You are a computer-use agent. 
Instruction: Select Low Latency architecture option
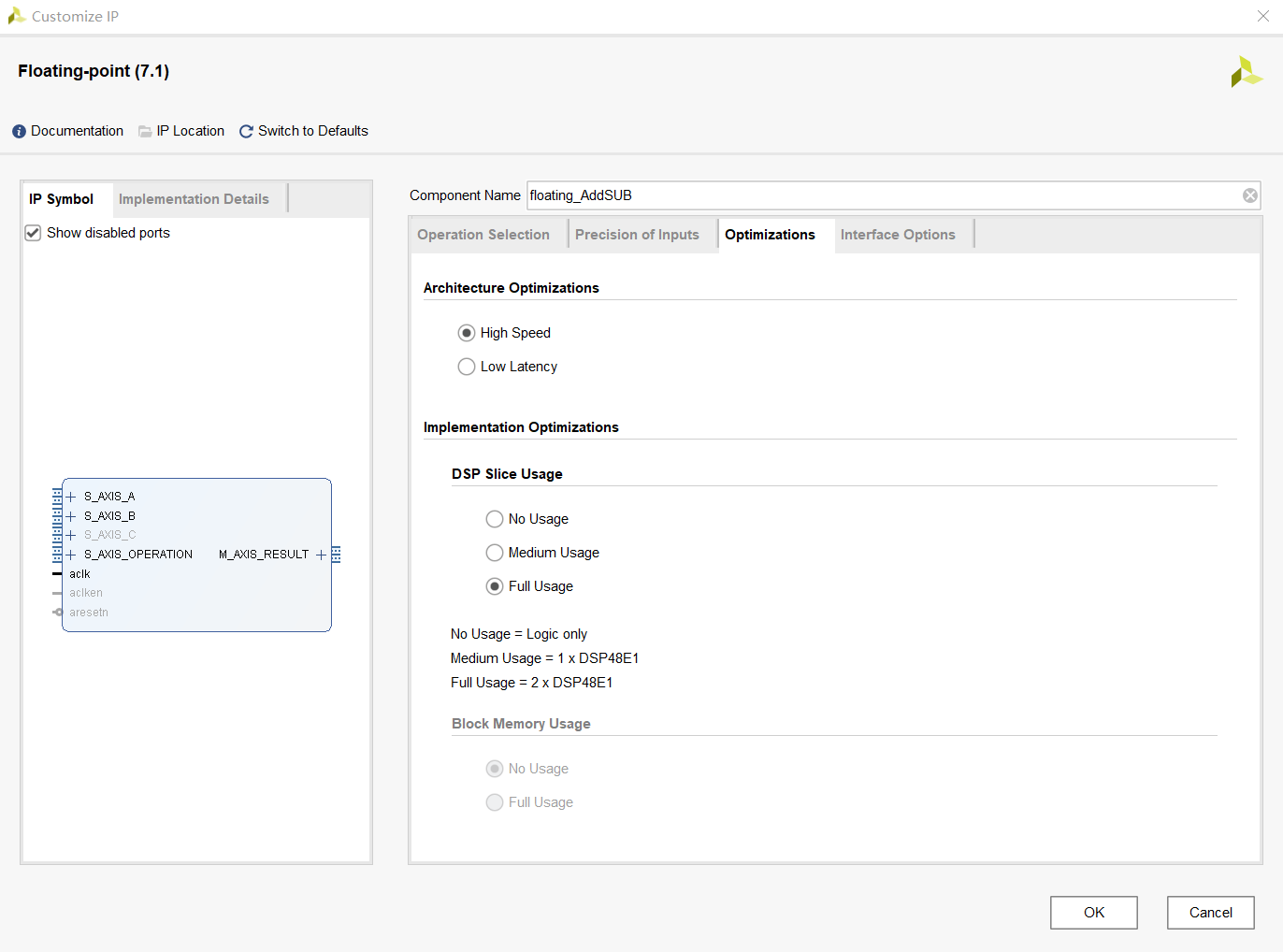(x=467, y=367)
